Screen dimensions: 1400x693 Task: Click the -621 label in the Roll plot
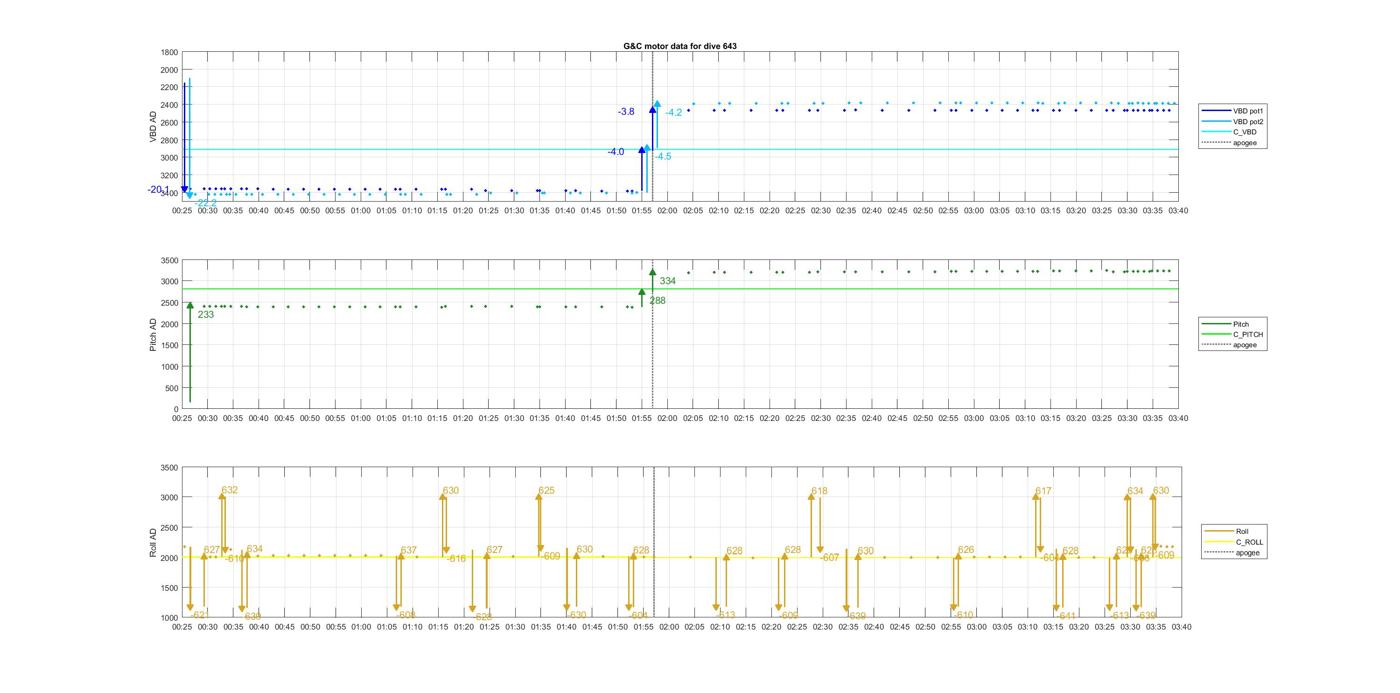click(198, 615)
